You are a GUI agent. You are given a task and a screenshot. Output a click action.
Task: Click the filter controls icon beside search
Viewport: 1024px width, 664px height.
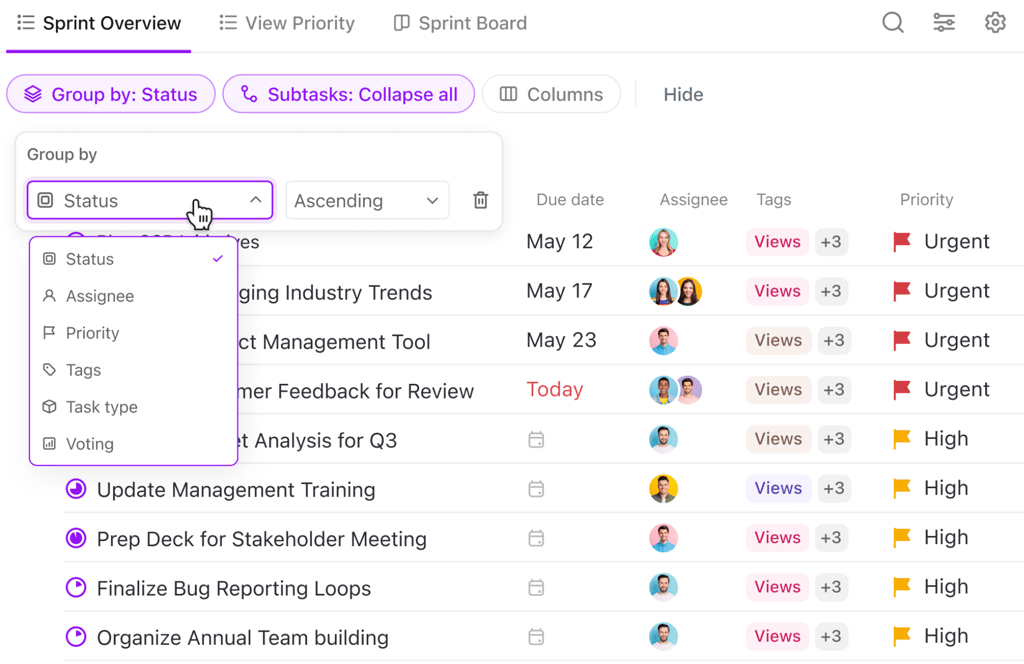pyautogui.click(x=944, y=22)
